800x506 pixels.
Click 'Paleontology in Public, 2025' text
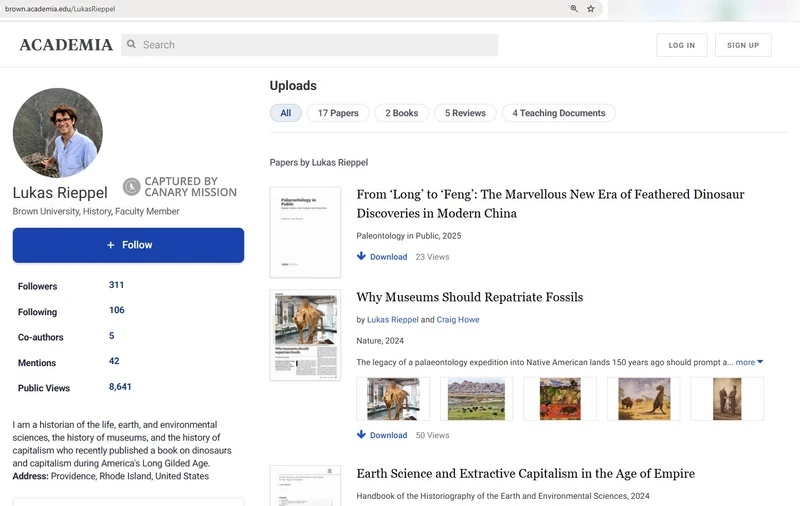pyautogui.click(x=409, y=236)
